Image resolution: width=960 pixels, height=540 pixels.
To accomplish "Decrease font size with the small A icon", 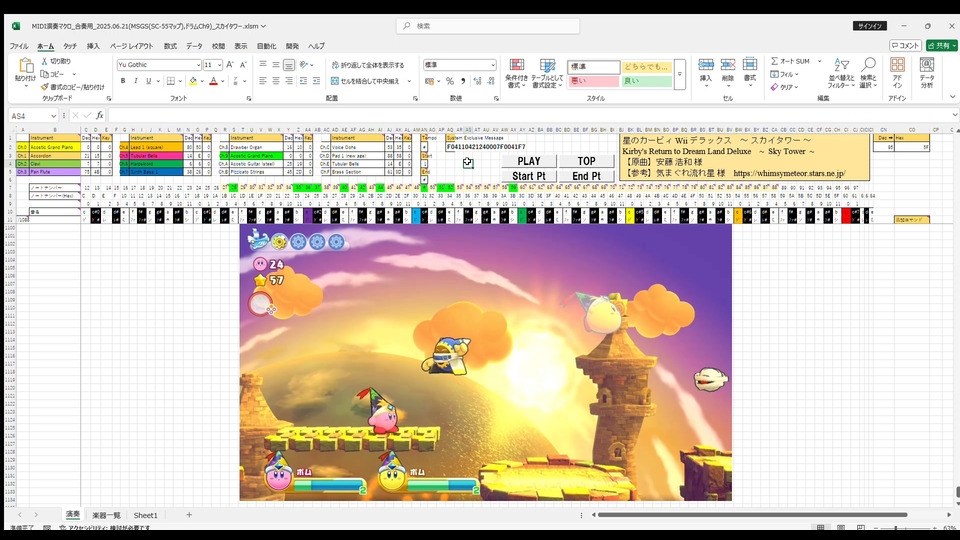I will [243, 65].
